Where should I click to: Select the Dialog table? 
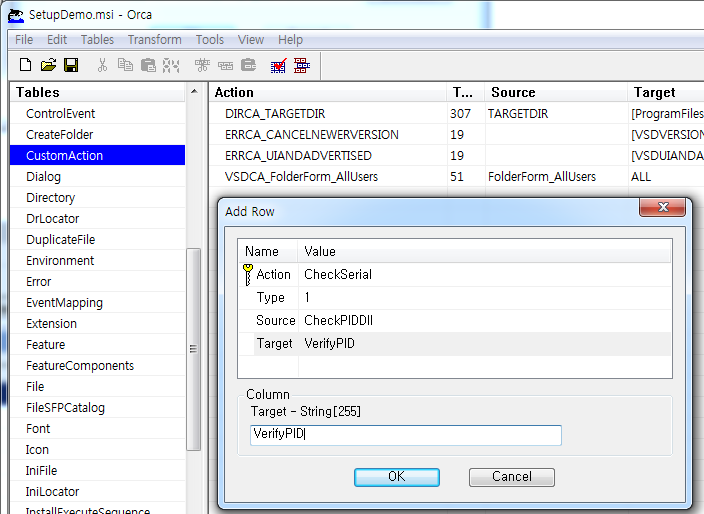click(97, 176)
